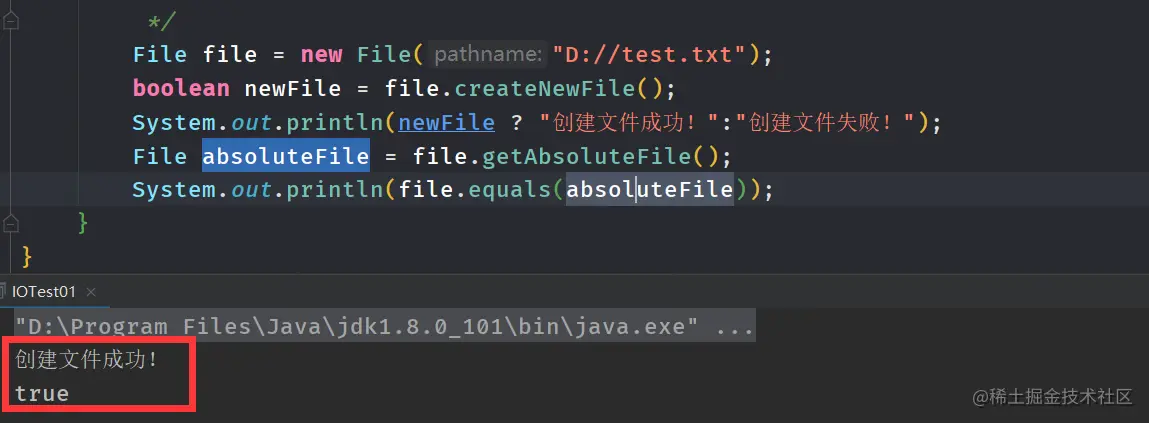Toggle the fold marker beside the comment end */
Screen dimensions: 1149x423
coord(10,21)
